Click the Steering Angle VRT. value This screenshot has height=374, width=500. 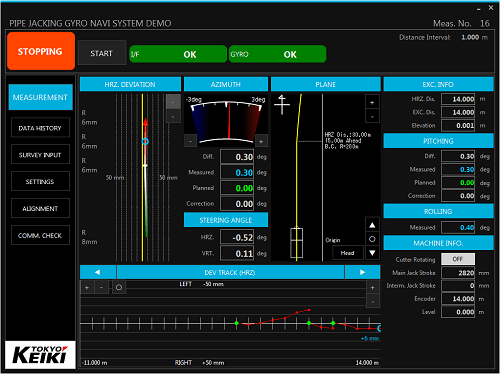click(x=237, y=253)
